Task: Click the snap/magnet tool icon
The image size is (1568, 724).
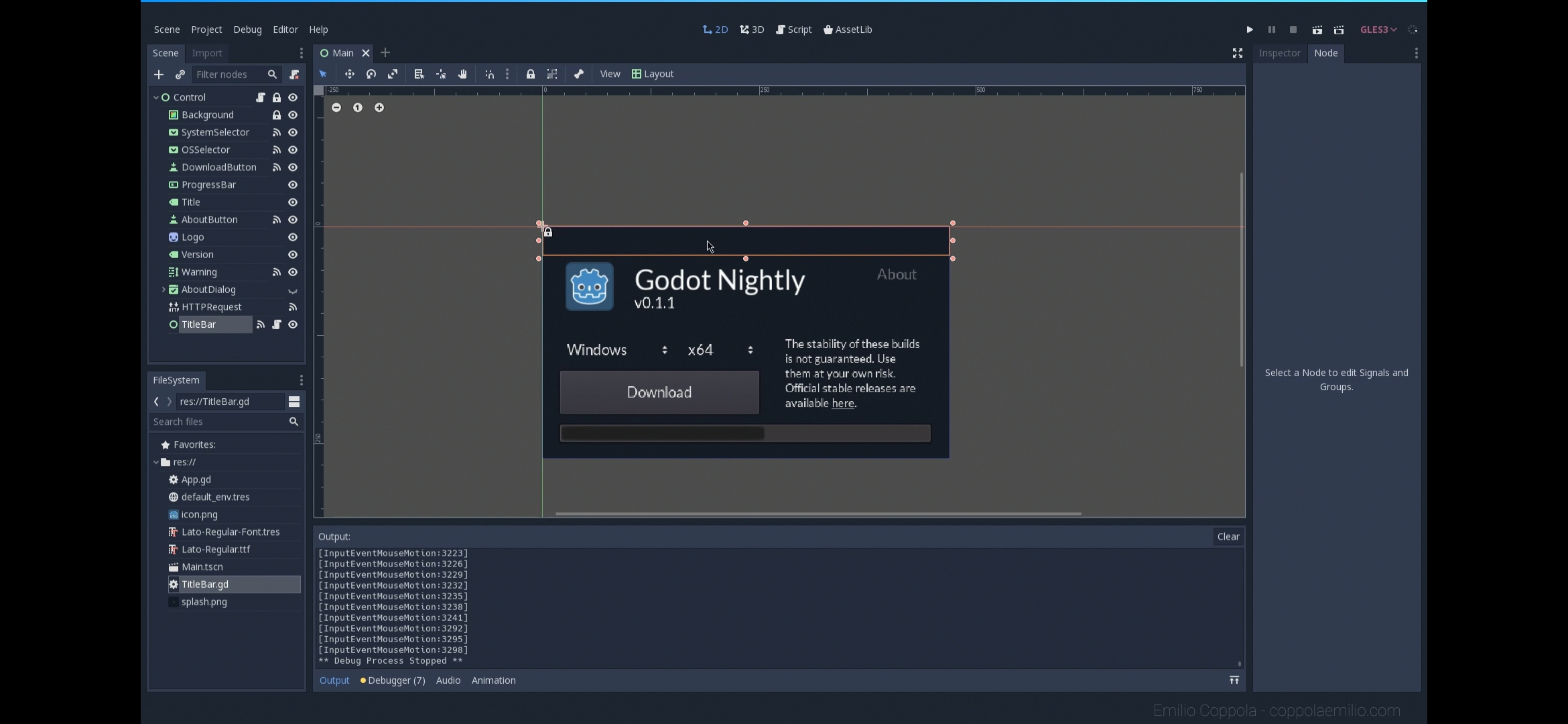Action: click(x=488, y=73)
